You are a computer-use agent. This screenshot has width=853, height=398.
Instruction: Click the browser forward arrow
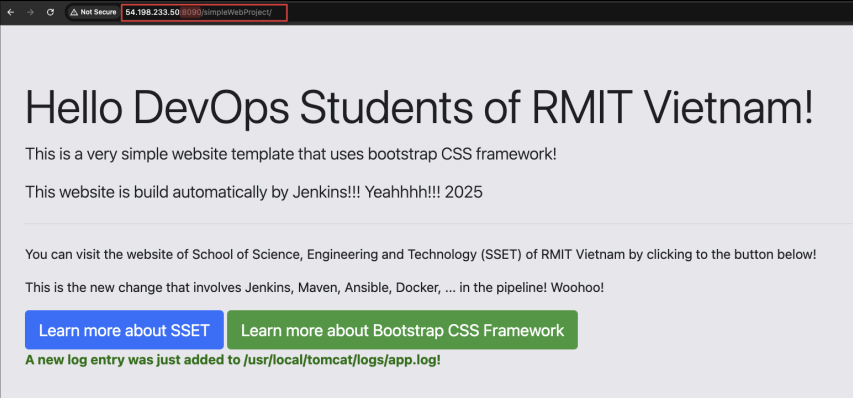(30, 12)
